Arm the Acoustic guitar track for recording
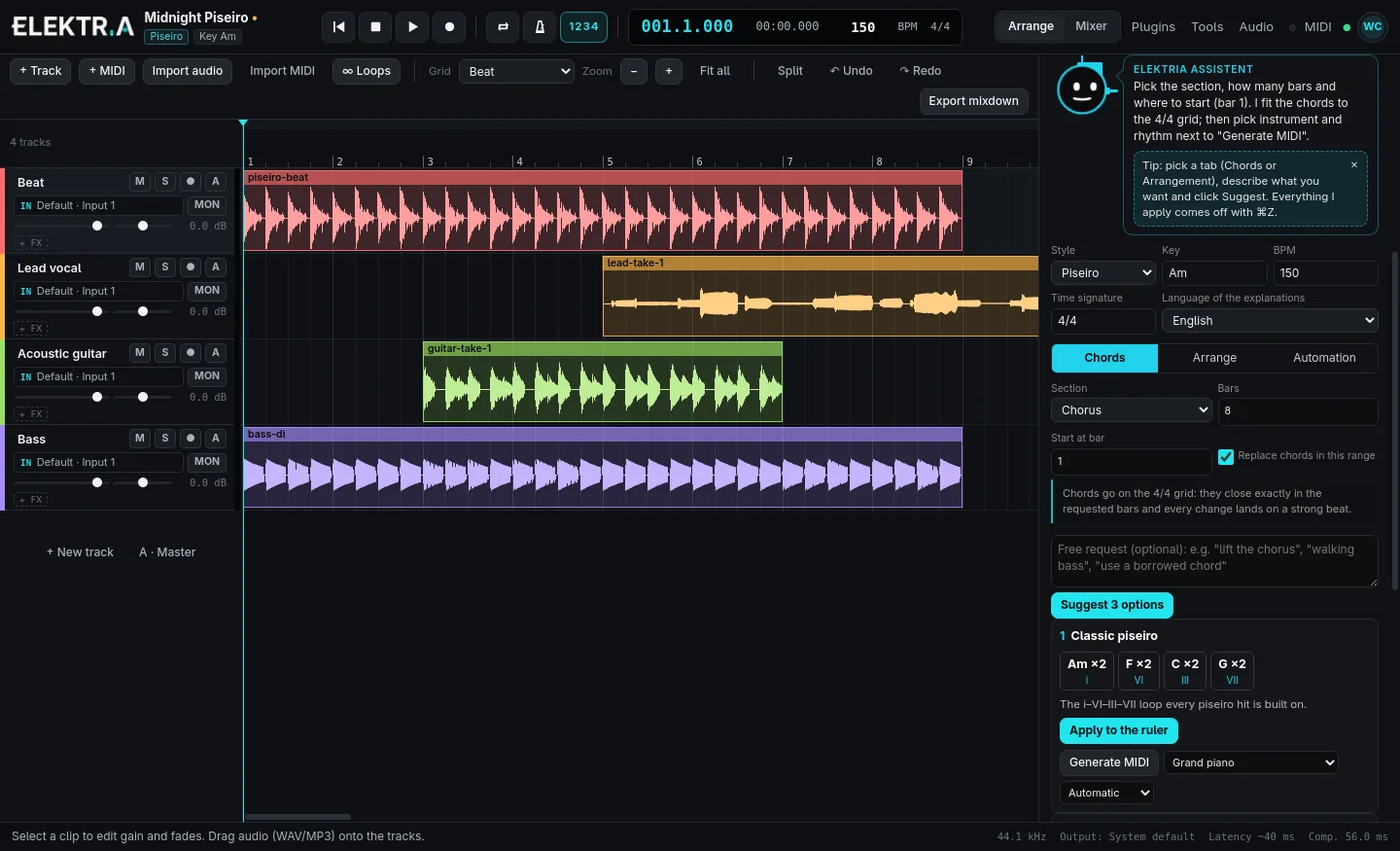The width and height of the screenshot is (1400, 851). point(191,352)
